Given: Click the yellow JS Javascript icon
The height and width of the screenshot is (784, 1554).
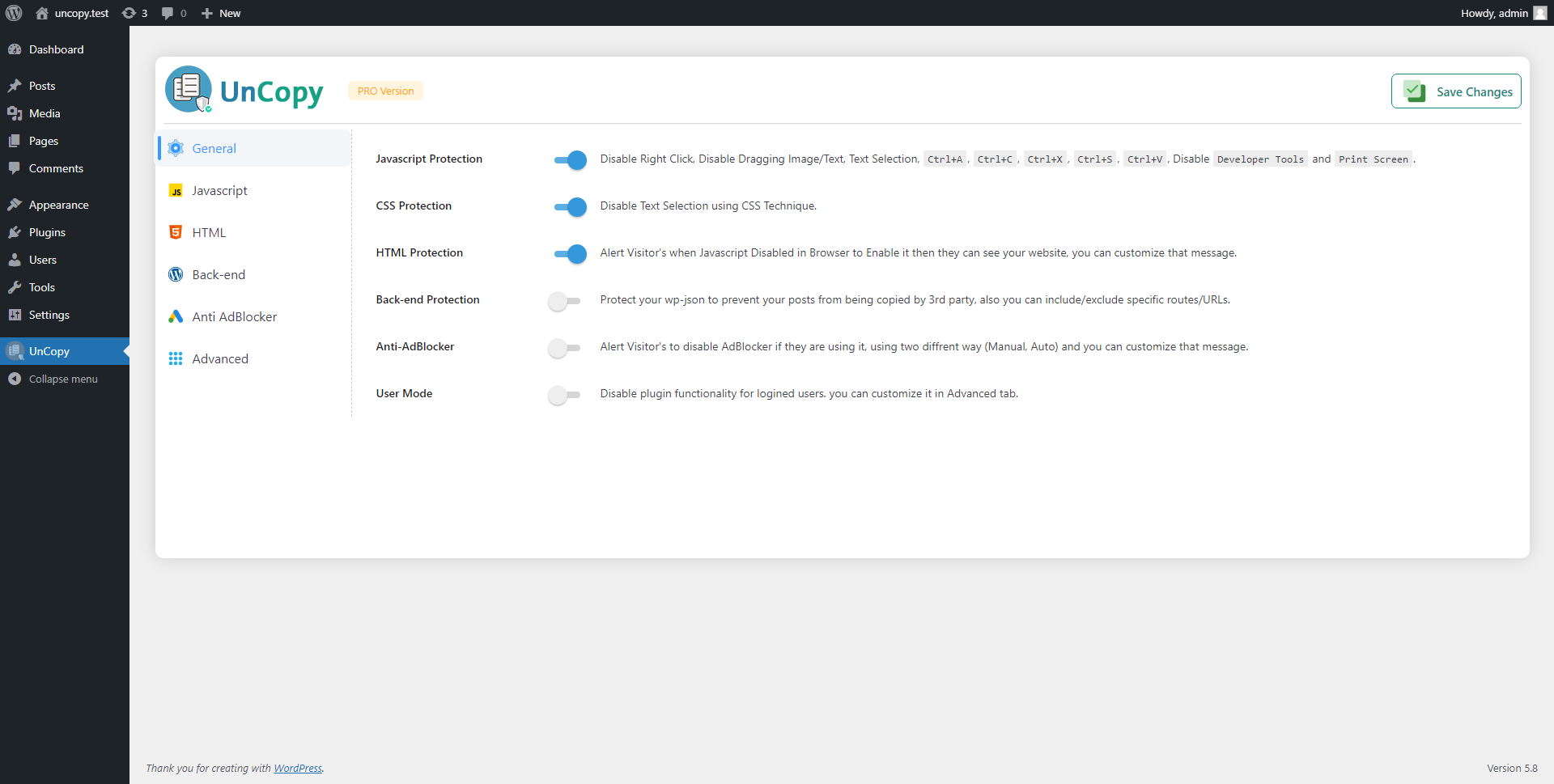Looking at the screenshot, I should tap(176, 191).
